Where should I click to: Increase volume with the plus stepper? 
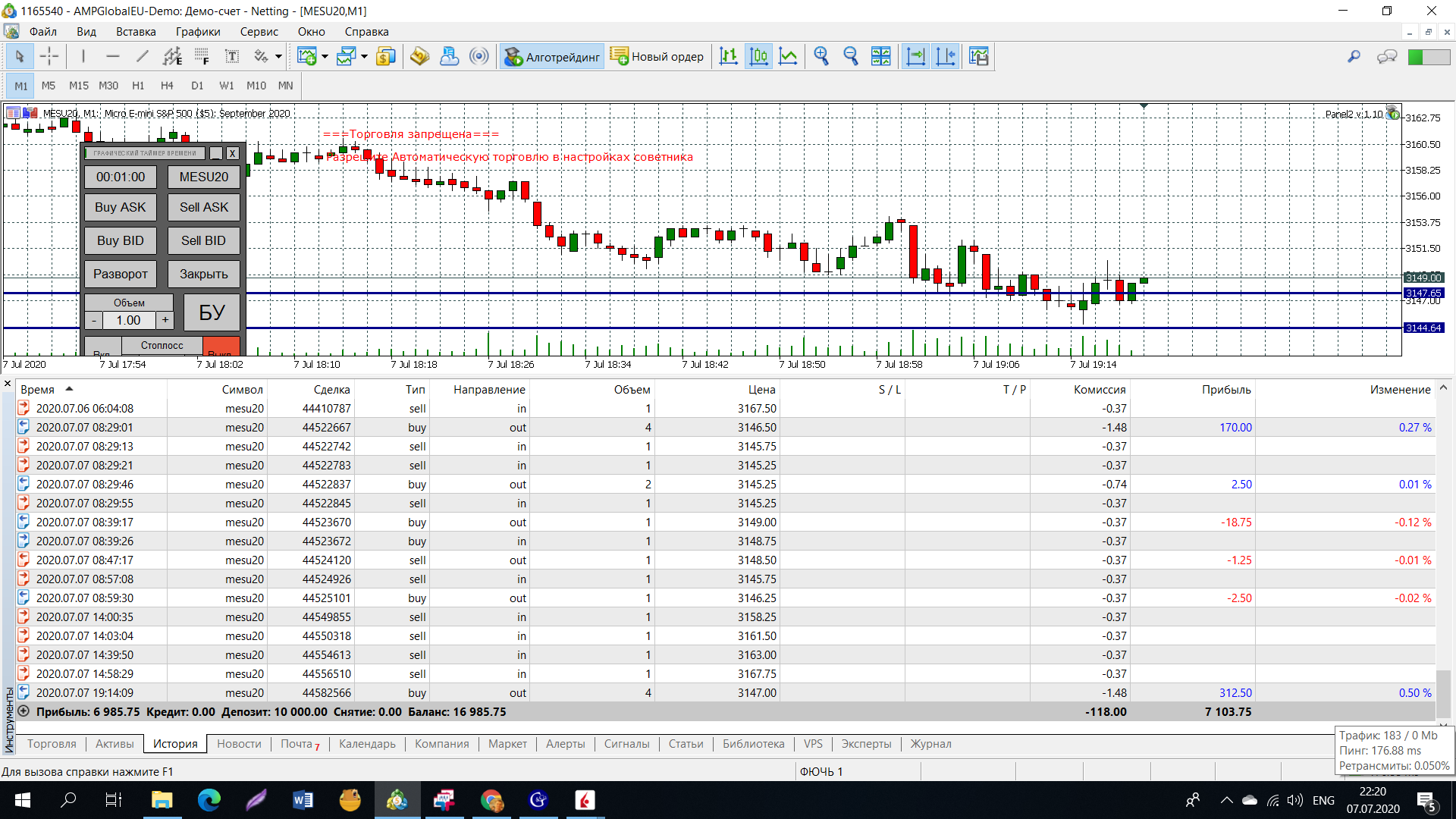(x=165, y=320)
